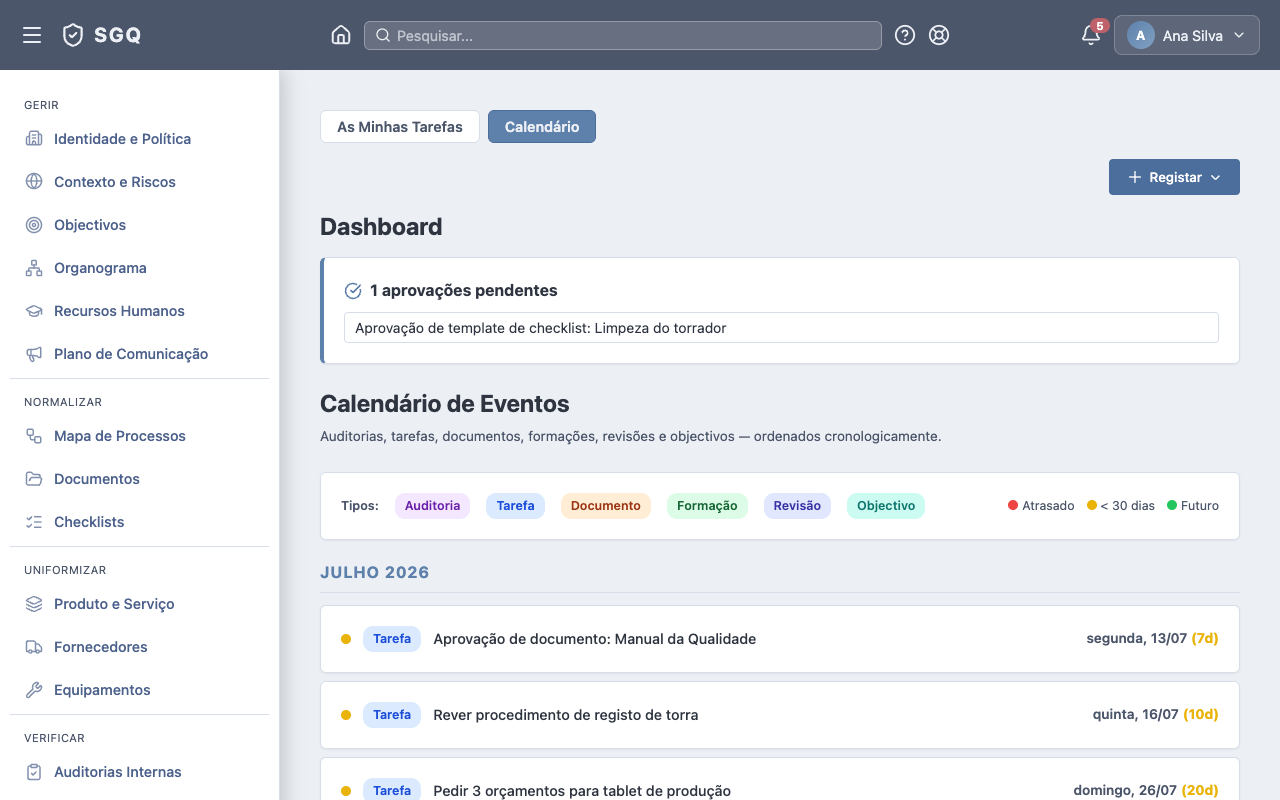Click the plus icon on Registar
The height and width of the screenshot is (800, 1280).
click(x=1135, y=177)
